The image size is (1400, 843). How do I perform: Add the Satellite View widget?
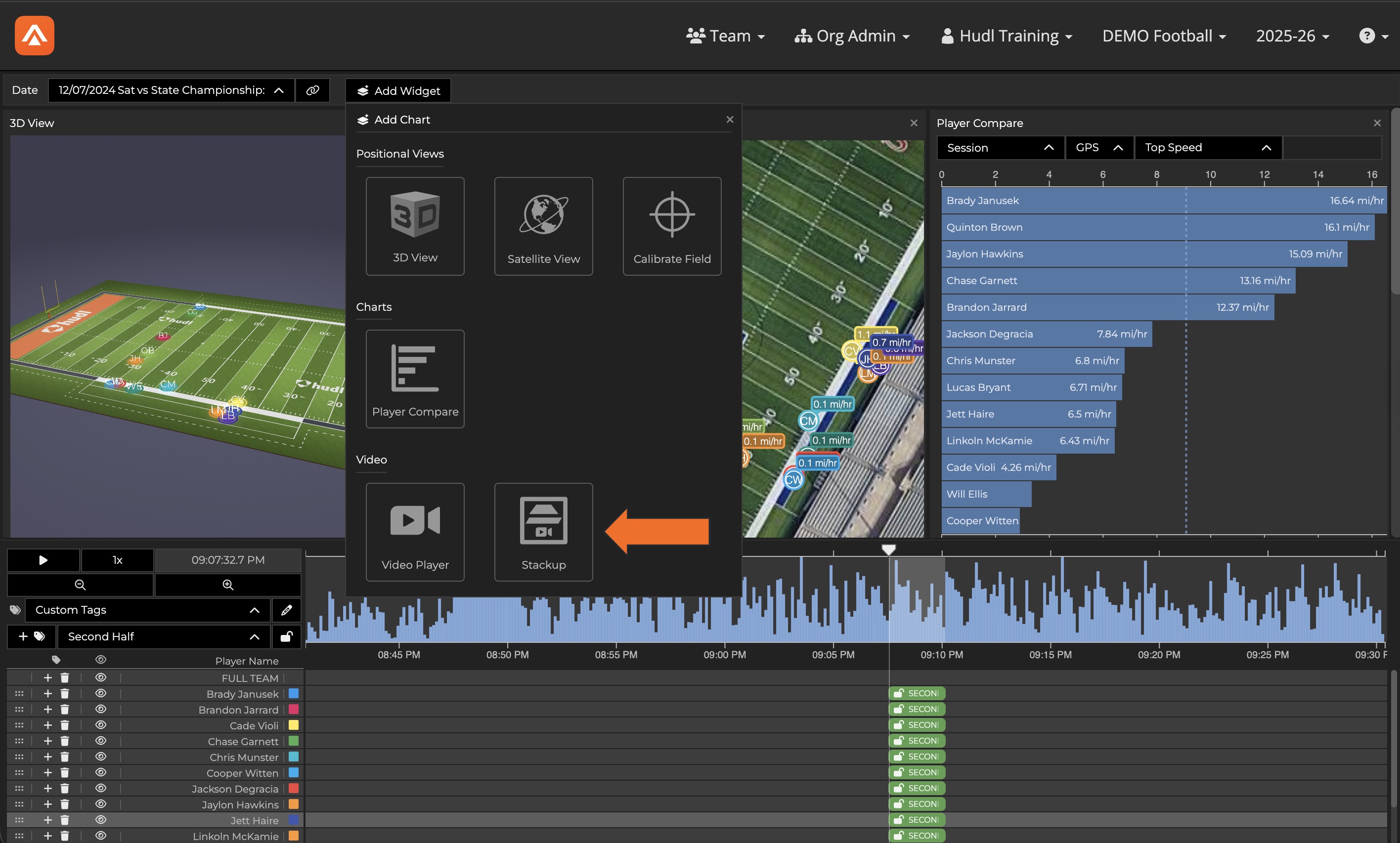[543, 226]
